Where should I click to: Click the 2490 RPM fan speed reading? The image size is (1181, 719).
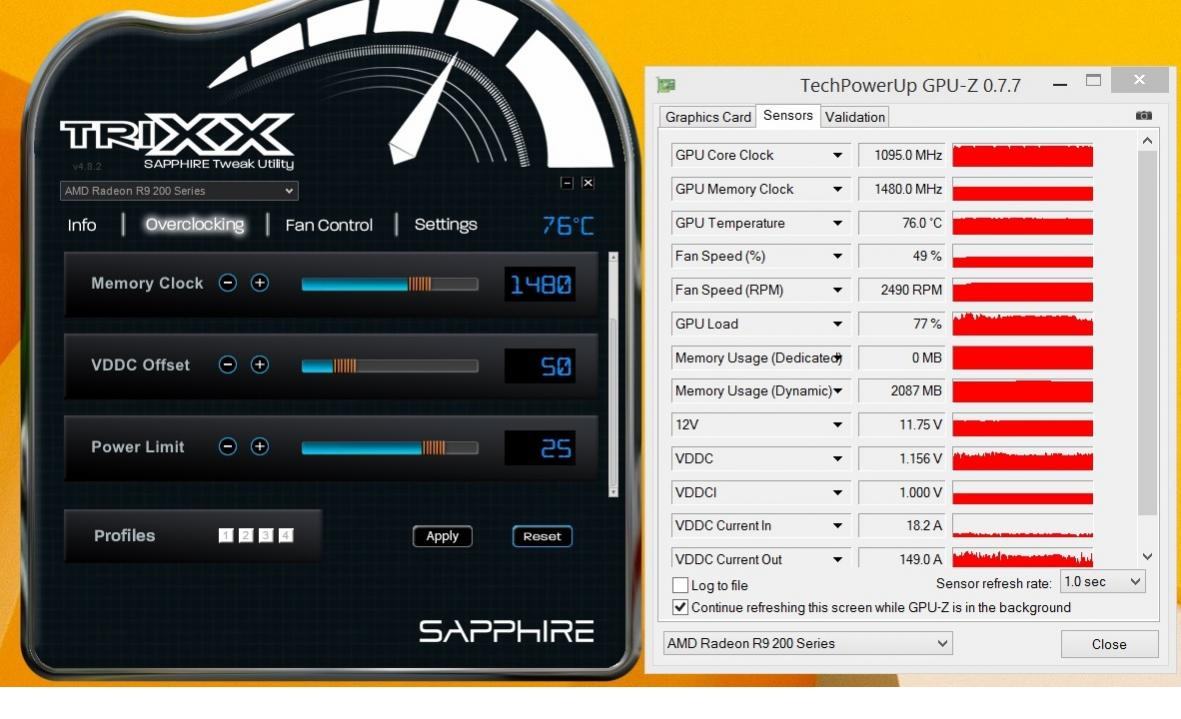pyautogui.click(x=902, y=290)
